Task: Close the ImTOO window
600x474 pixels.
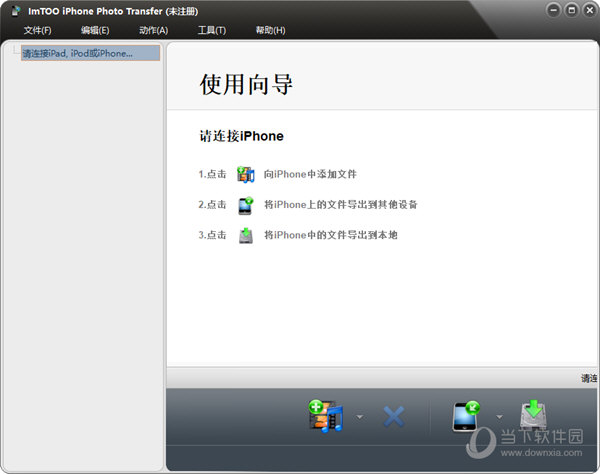Action: pos(590,10)
